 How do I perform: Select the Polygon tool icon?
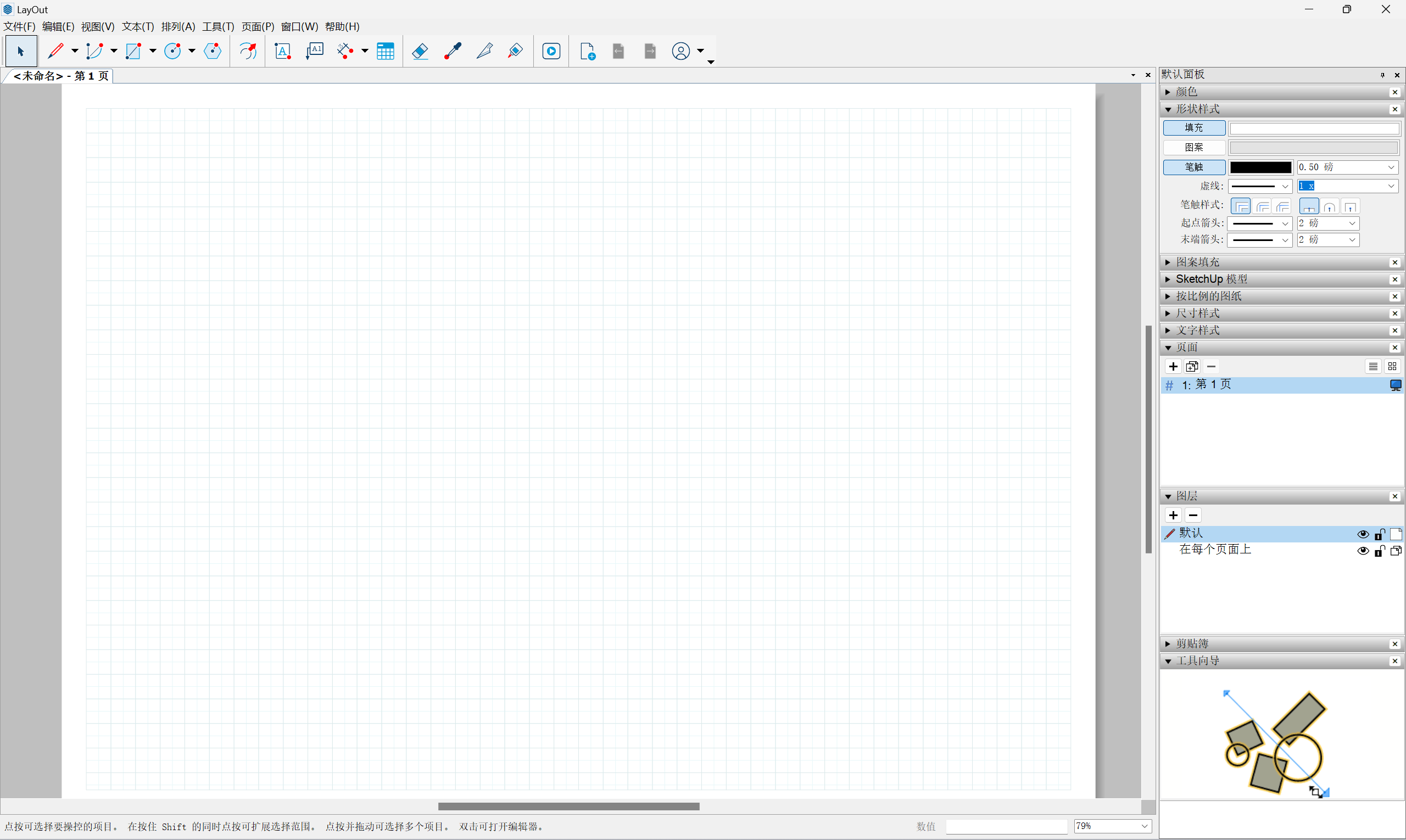click(213, 52)
